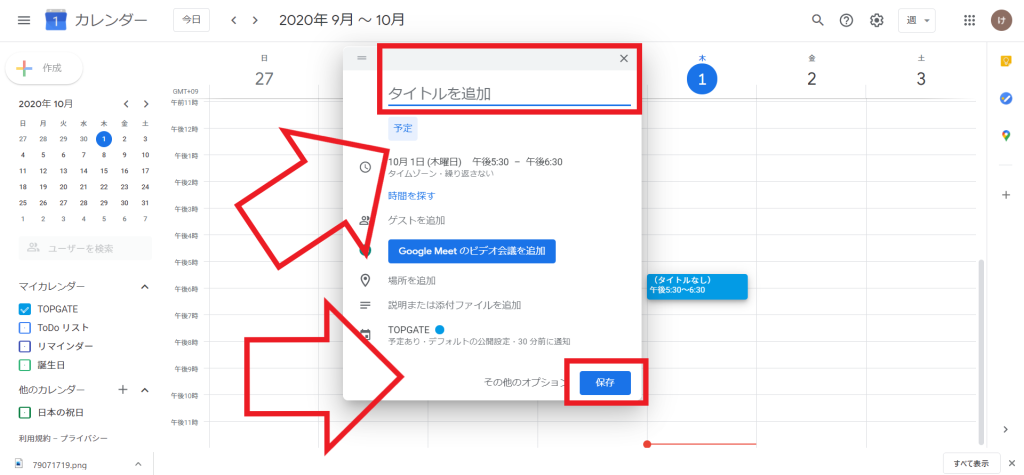The width and height of the screenshot is (1024, 475).
Task: Open Google Keep in side panel
Action: [1006, 62]
